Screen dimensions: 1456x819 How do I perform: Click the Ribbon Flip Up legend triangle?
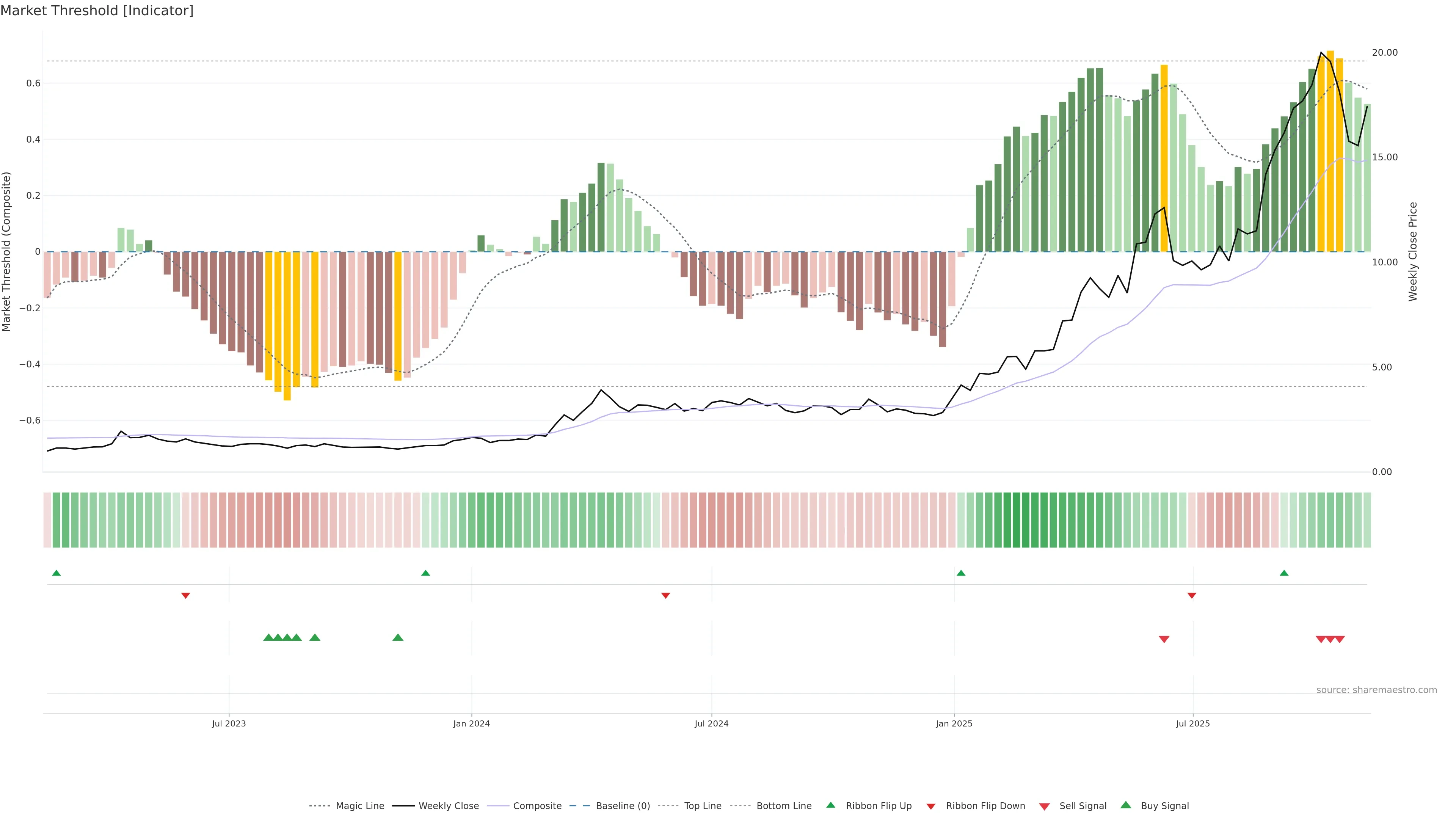[830, 805]
